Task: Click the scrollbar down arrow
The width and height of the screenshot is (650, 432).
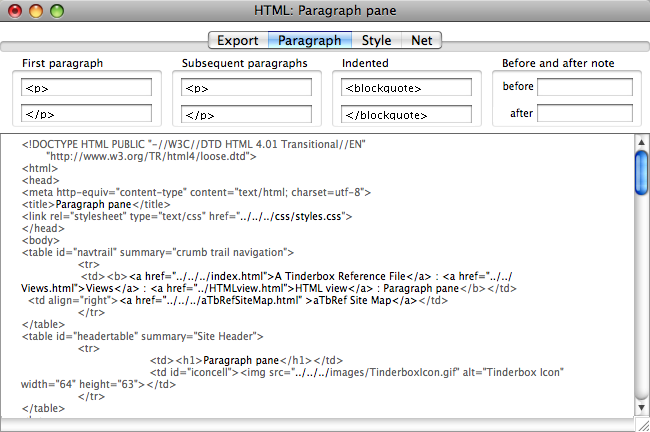Action: (641, 408)
